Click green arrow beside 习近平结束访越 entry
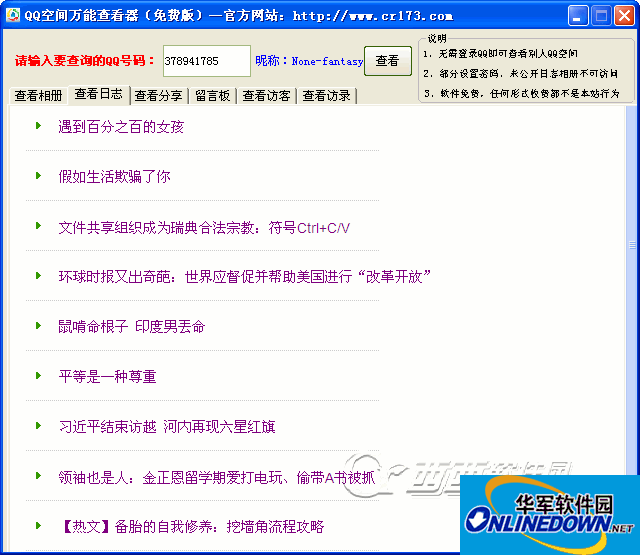 pyautogui.click(x=38, y=426)
